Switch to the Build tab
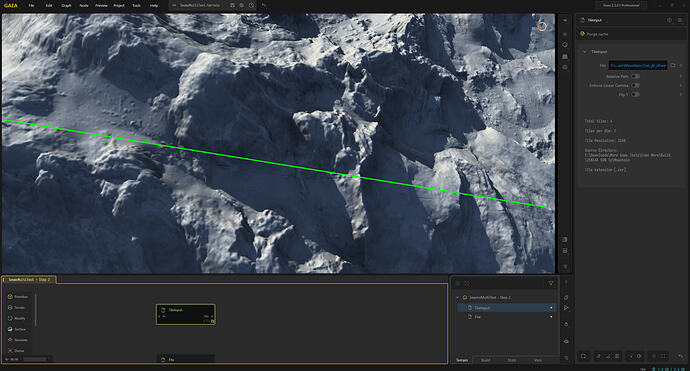This screenshot has width=690, height=371. coord(486,360)
